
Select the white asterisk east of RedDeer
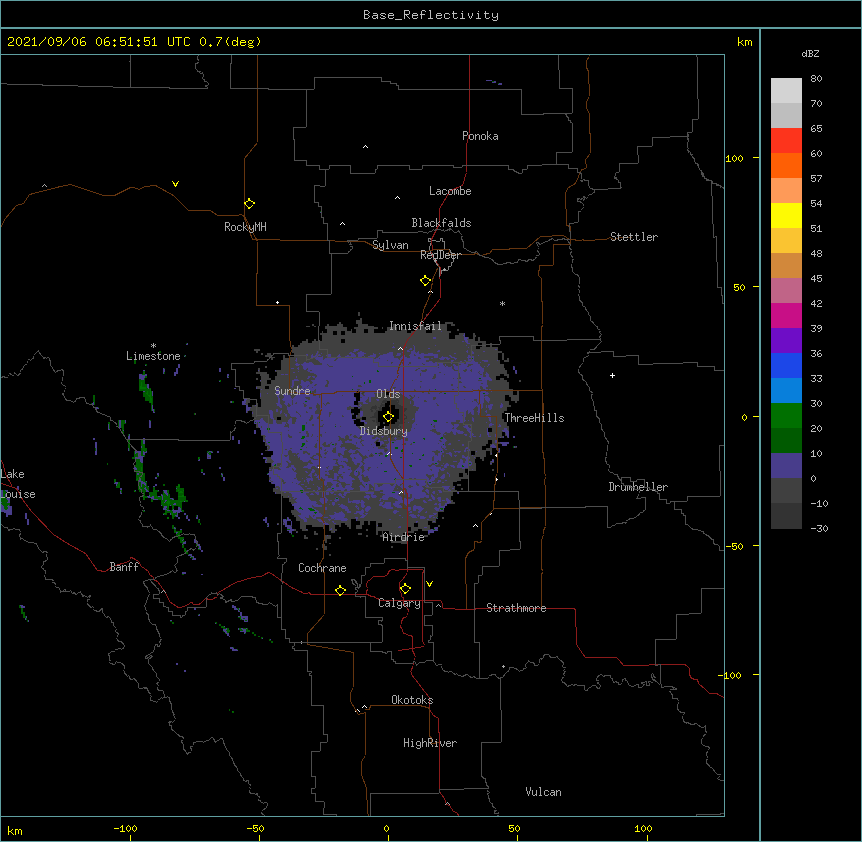502,303
